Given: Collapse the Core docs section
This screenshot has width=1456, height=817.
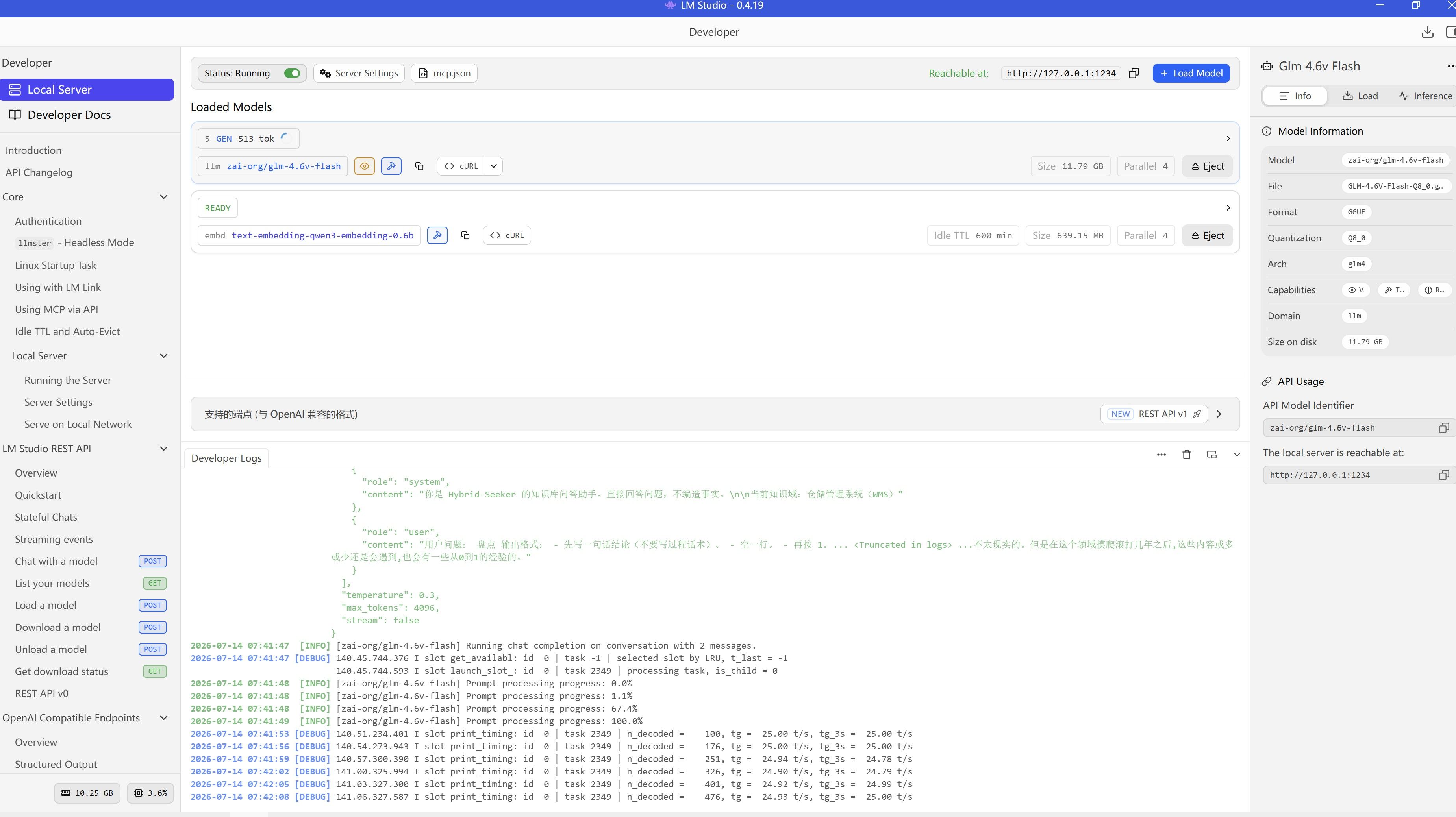Looking at the screenshot, I should point(164,197).
